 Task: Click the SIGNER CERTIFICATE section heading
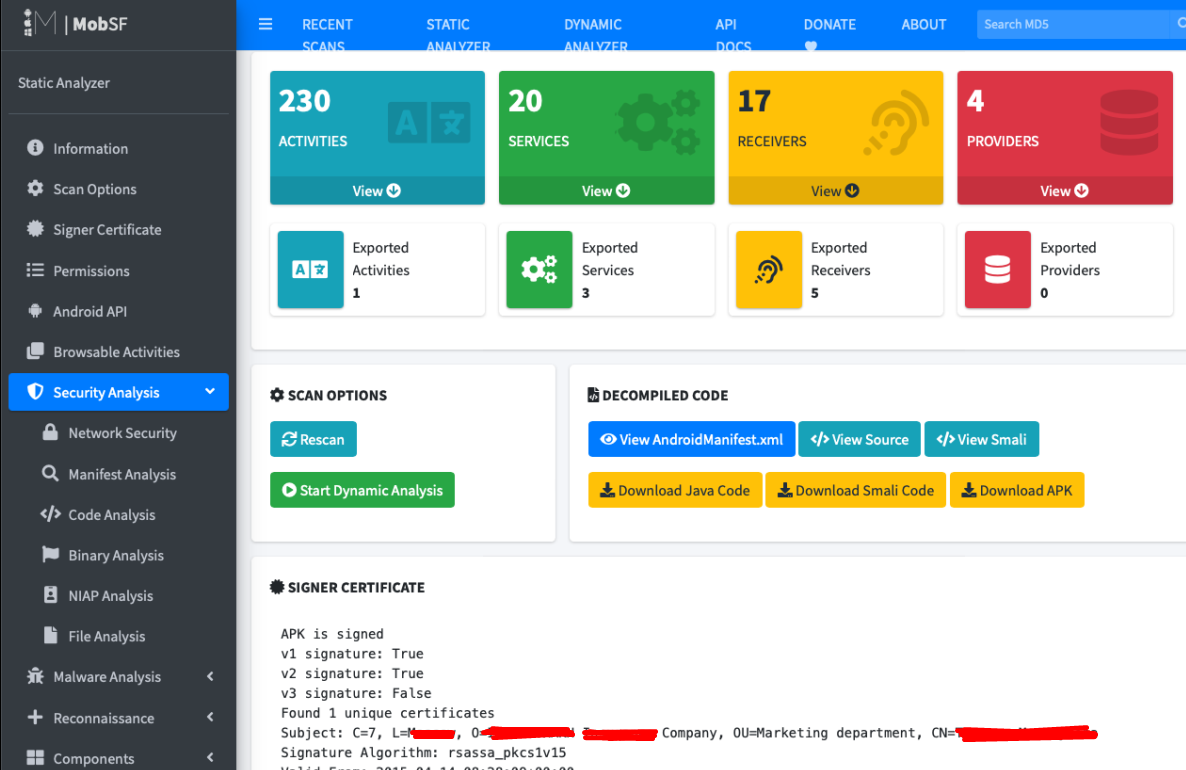[347, 587]
